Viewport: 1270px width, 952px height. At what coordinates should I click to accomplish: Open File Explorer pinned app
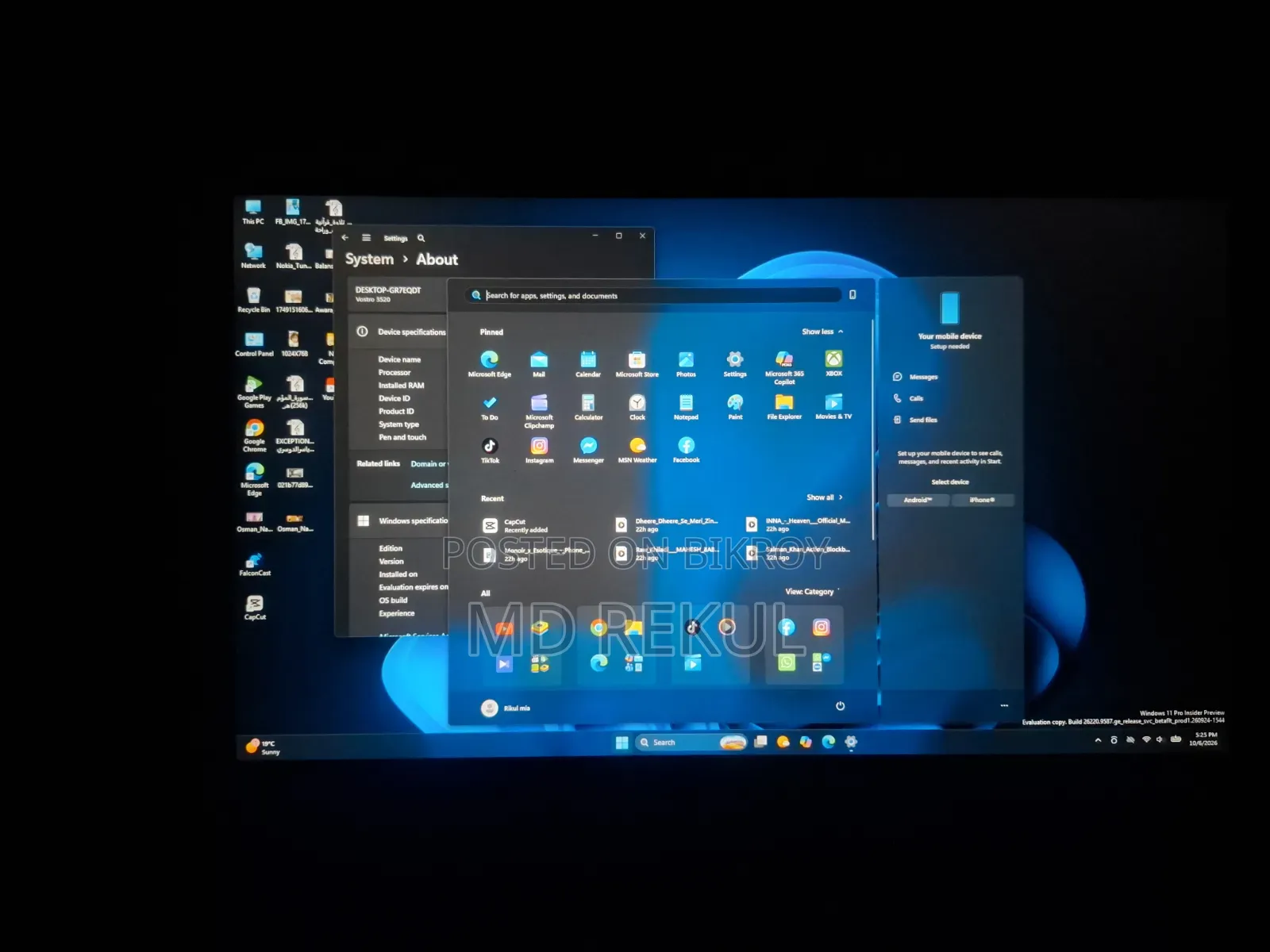click(784, 407)
